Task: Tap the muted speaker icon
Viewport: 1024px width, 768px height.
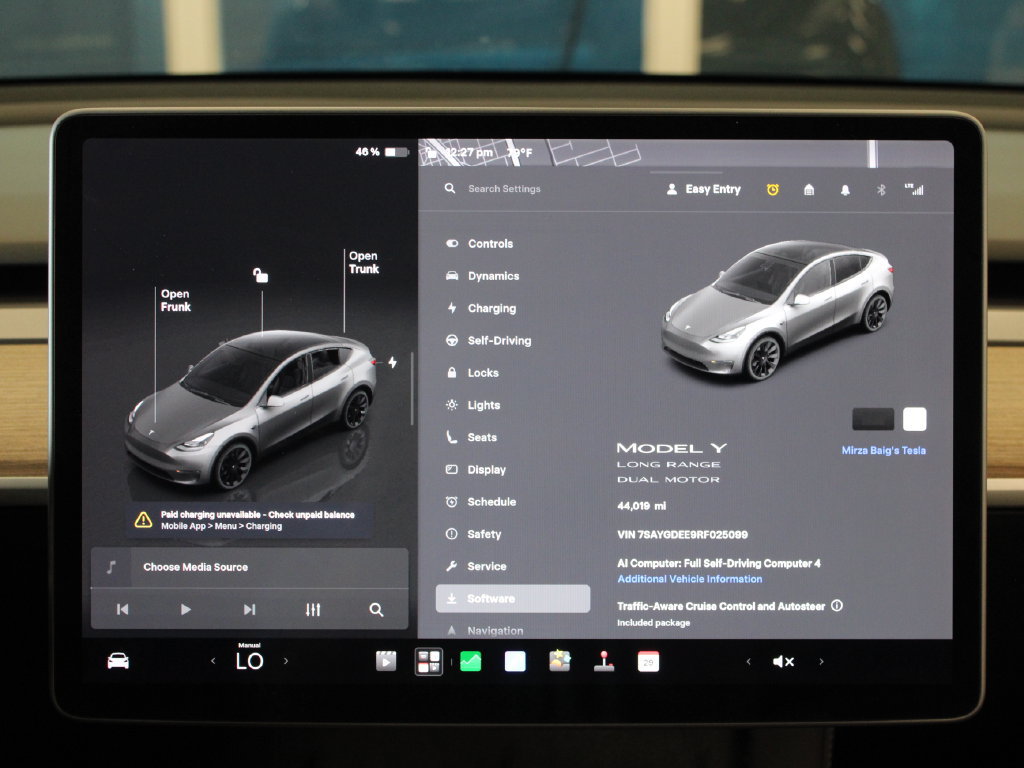Action: point(784,662)
